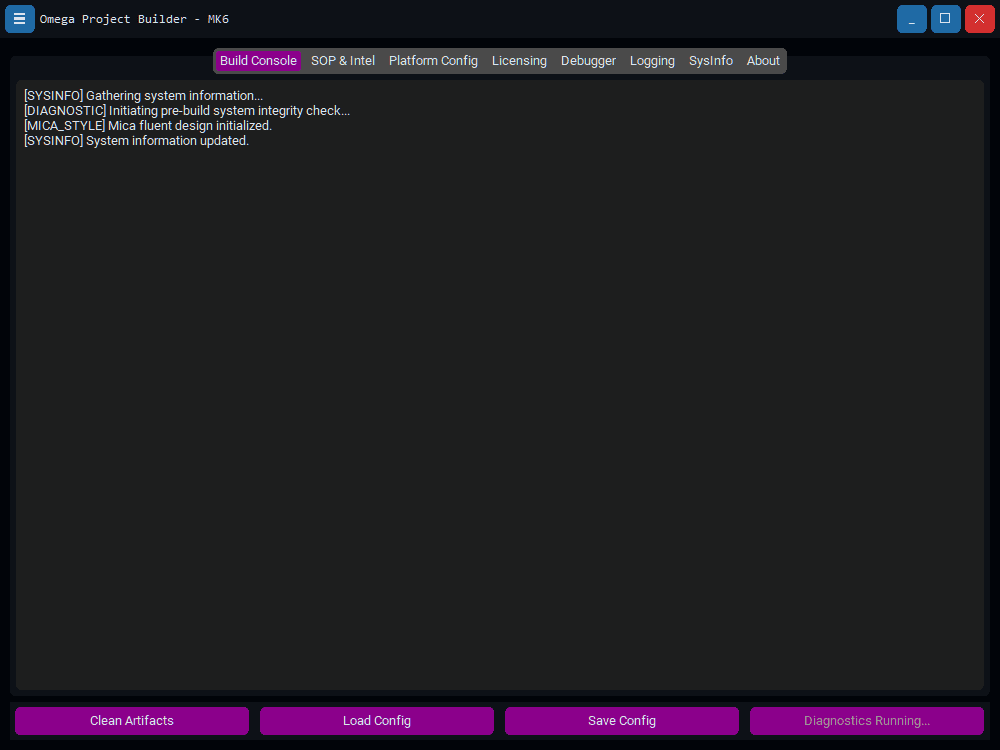Click the Save Config button
This screenshot has width=1000, height=750.
click(622, 721)
